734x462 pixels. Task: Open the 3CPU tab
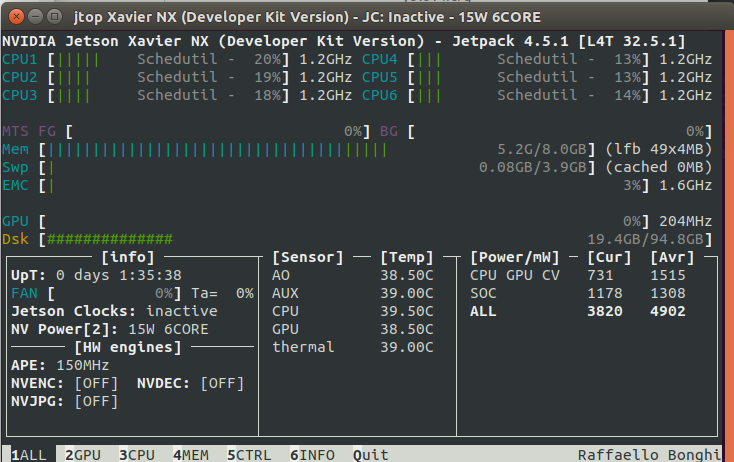tap(137, 455)
